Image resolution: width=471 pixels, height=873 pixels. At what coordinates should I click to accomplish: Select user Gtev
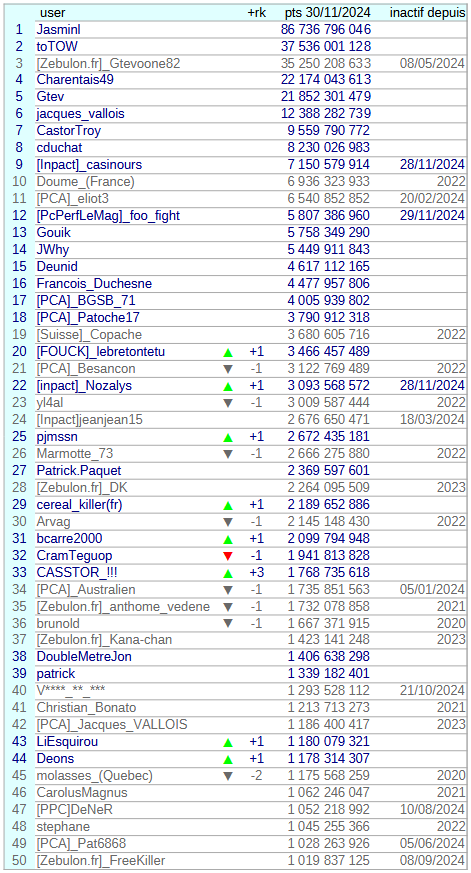click(50, 97)
